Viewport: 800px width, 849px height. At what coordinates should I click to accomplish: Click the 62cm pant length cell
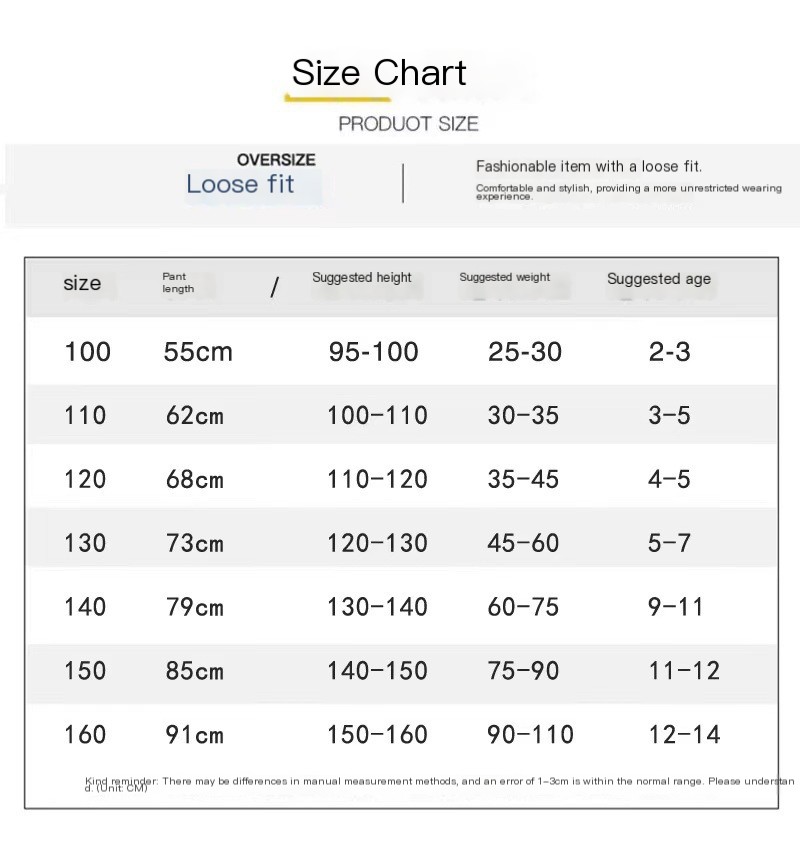[195, 416]
